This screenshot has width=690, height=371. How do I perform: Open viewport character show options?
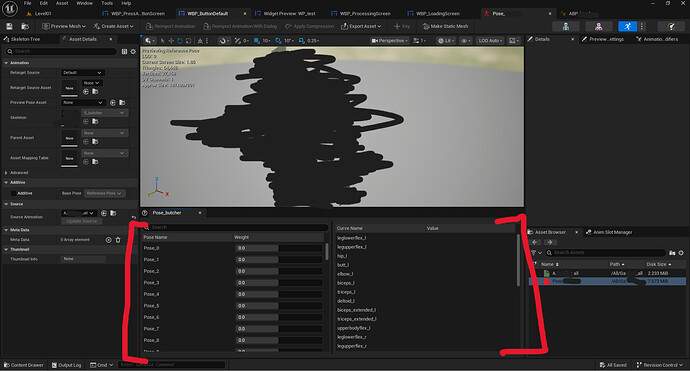pyautogui.click(x=466, y=40)
